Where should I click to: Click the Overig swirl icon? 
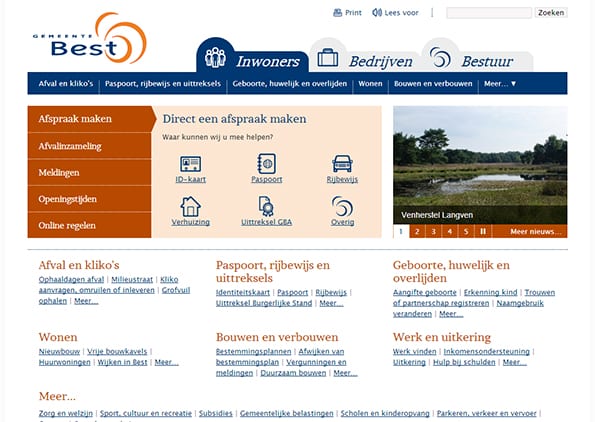pos(342,206)
